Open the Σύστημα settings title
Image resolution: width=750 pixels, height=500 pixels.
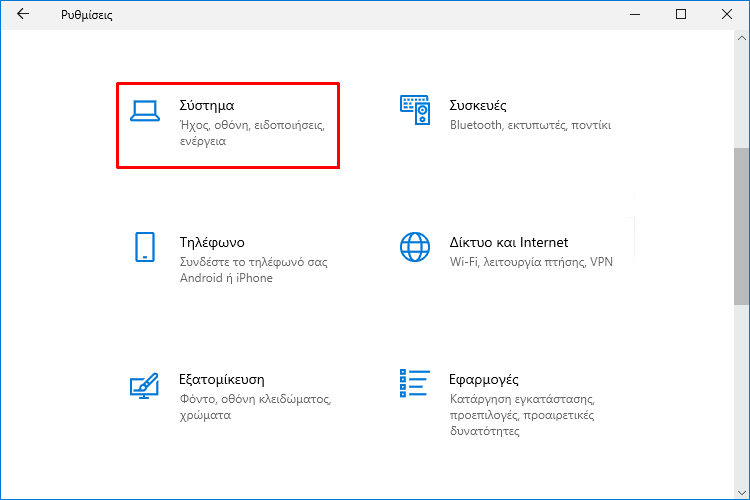207,105
